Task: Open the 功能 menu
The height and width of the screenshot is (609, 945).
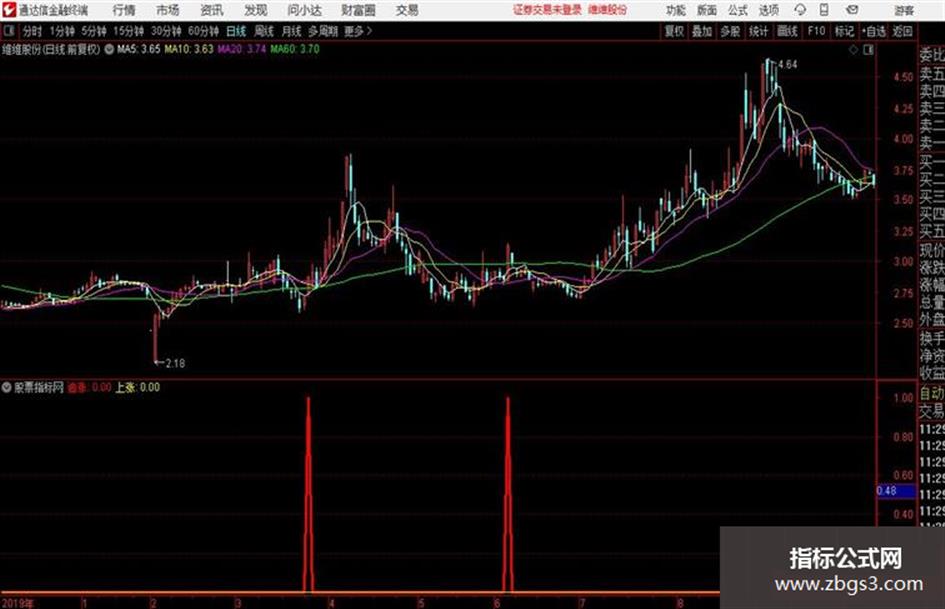Action: tap(676, 10)
